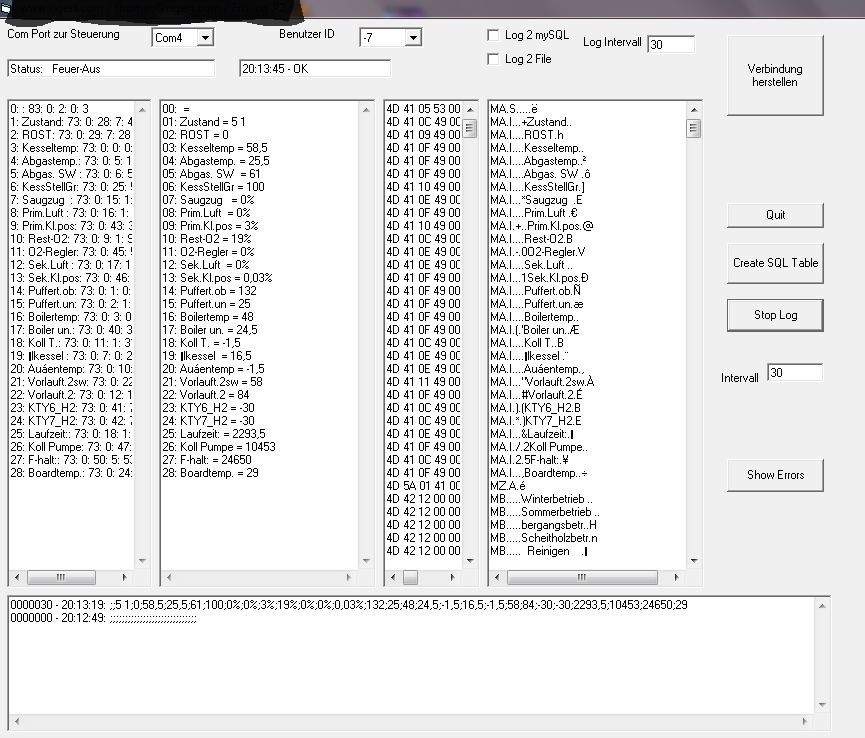The width and height of the screenshot is (865, 738).
Task: Click up arrow of raw values list scrollbar
Action: coord(142,110)
